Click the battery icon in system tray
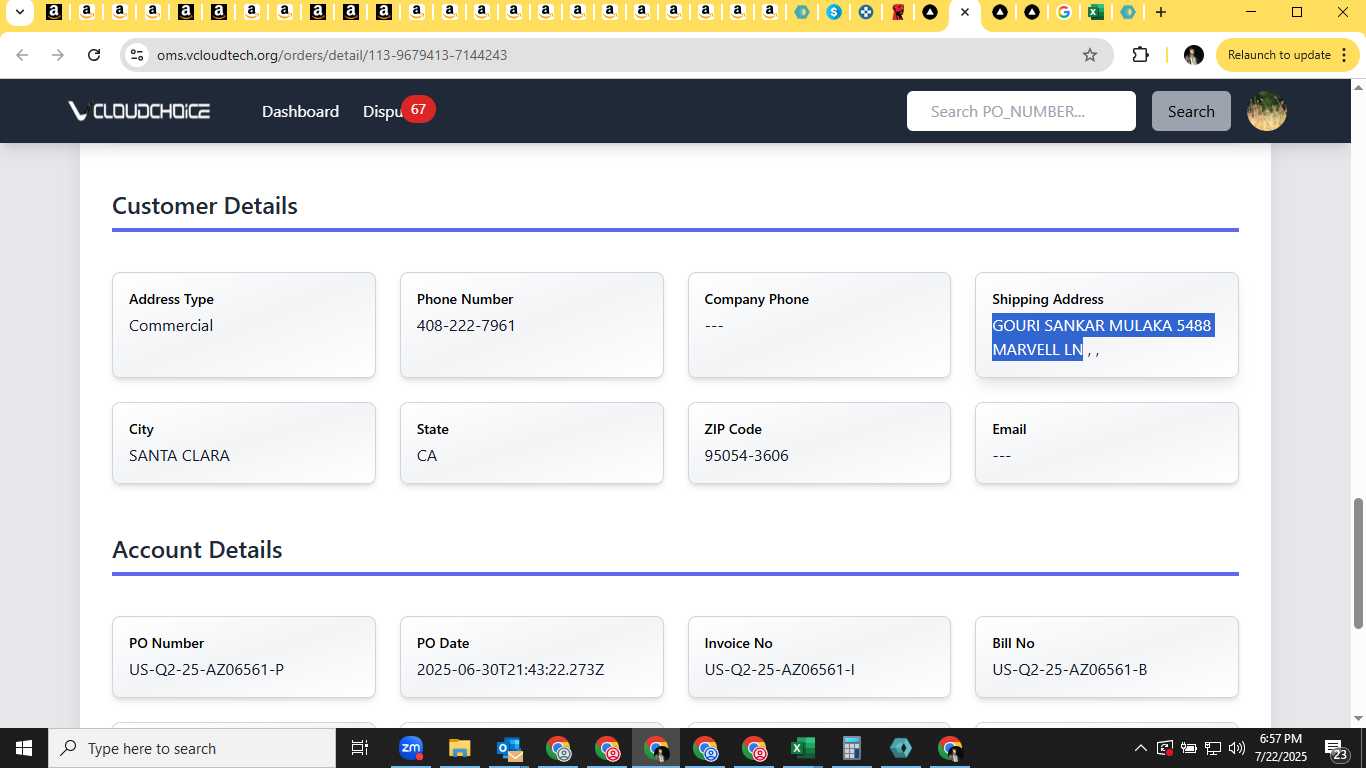This screenshot has width=1366, height=768. (1189, 748)
